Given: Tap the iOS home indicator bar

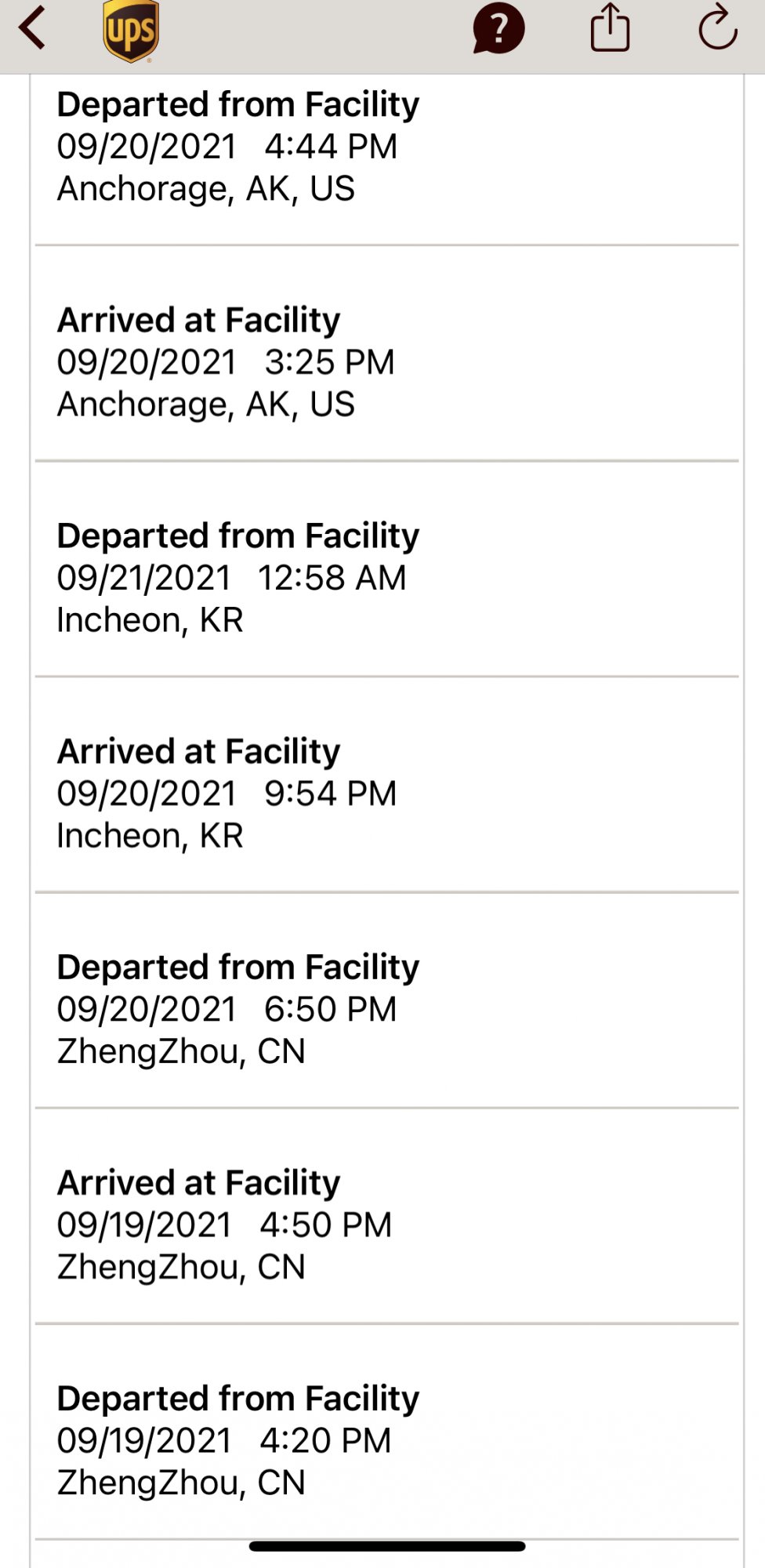Looking at the screenshot, I should pos(387,1546).
